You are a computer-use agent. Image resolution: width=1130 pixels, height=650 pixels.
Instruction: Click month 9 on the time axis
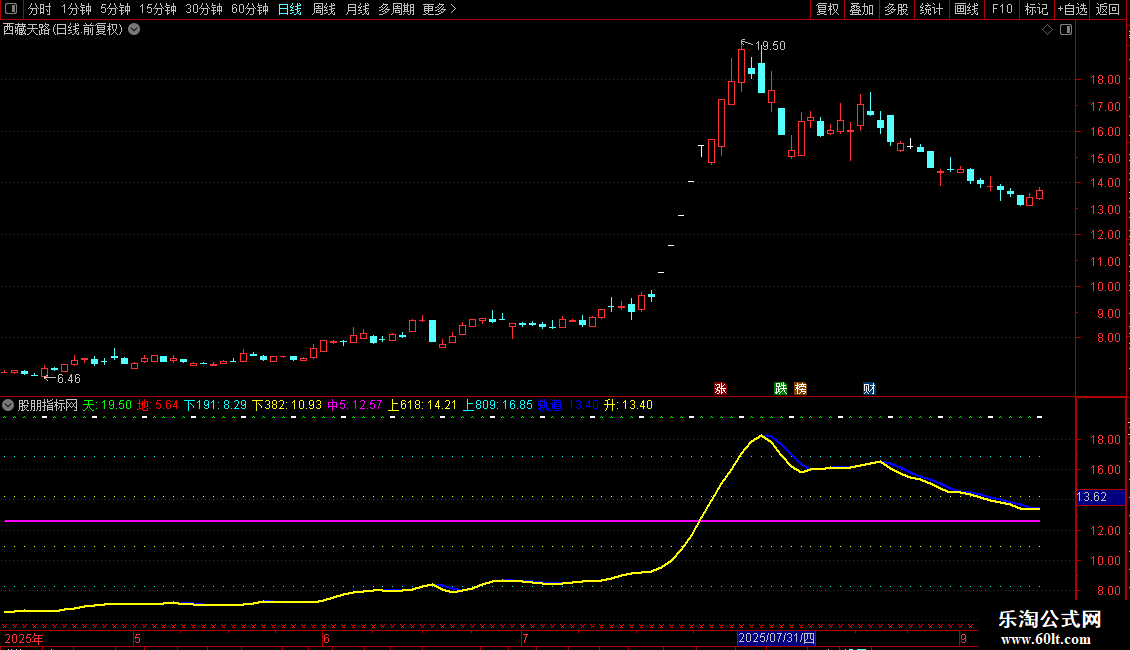(x=963, y=638)
